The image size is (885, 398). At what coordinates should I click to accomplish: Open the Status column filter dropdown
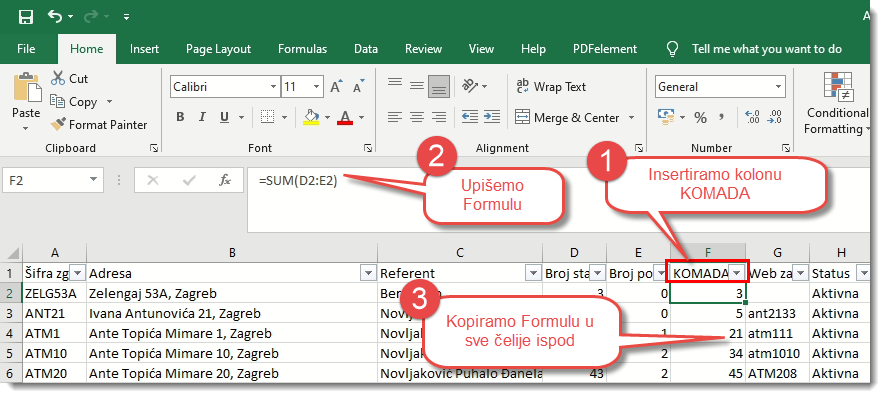point(863,273)
